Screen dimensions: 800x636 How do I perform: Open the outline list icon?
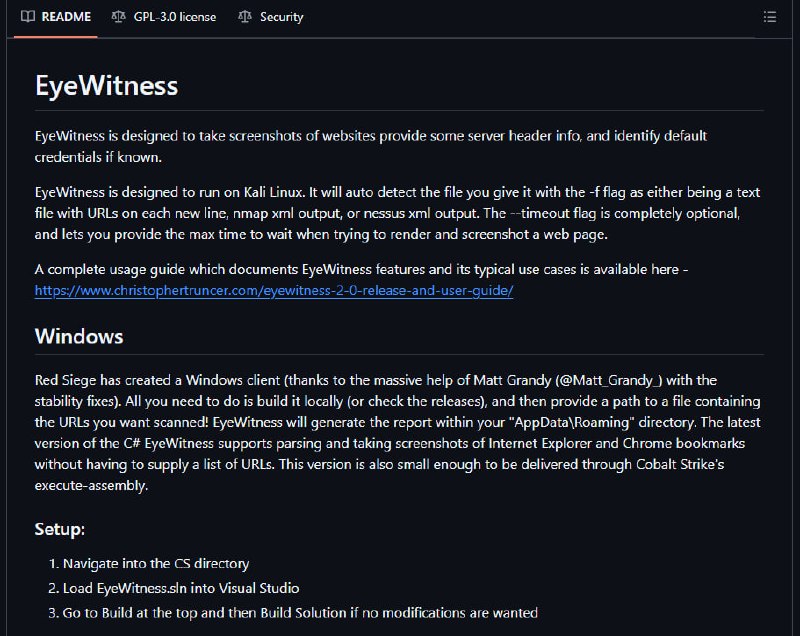770,17
